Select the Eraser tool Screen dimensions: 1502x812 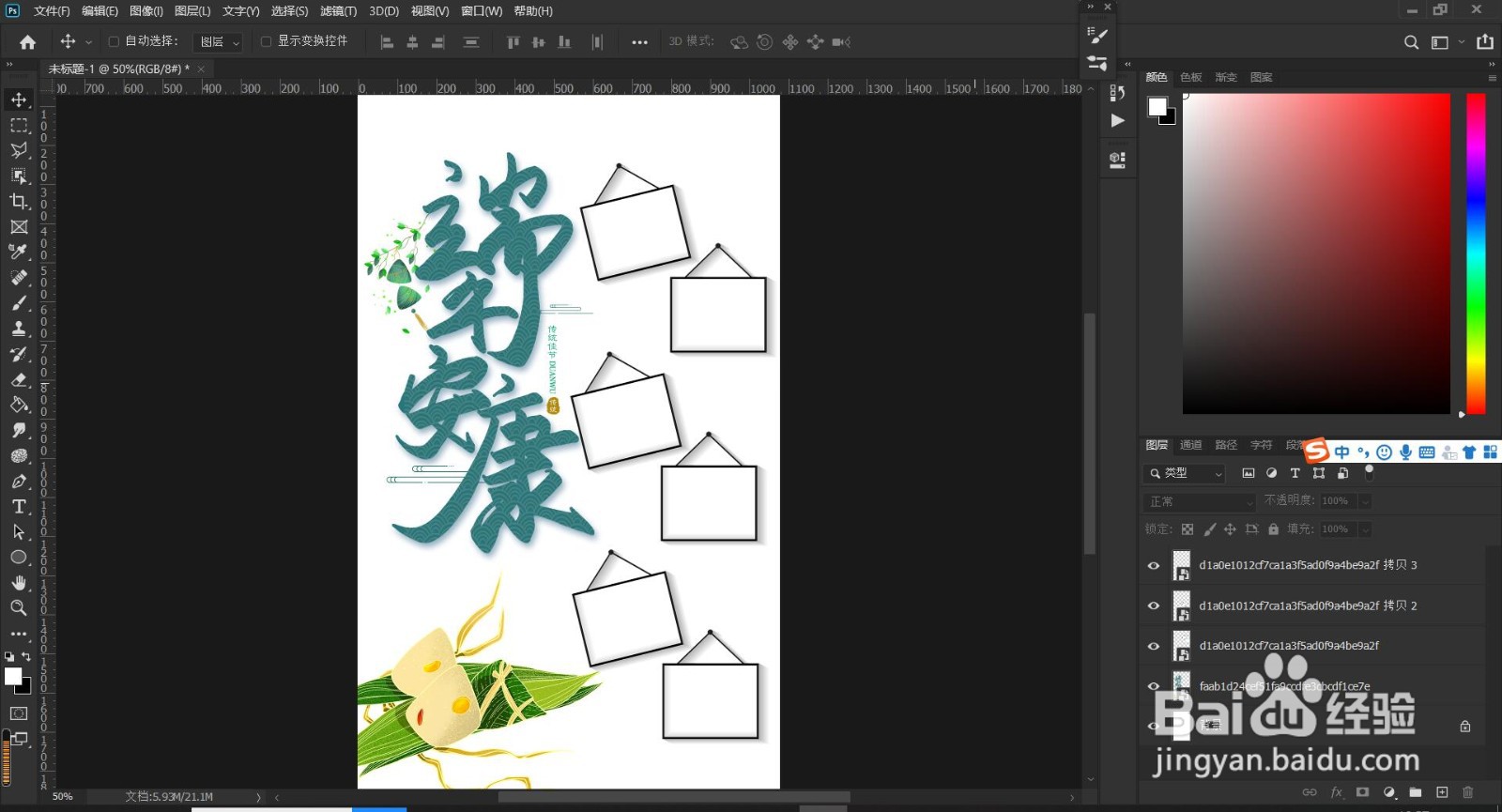point(19,379)
